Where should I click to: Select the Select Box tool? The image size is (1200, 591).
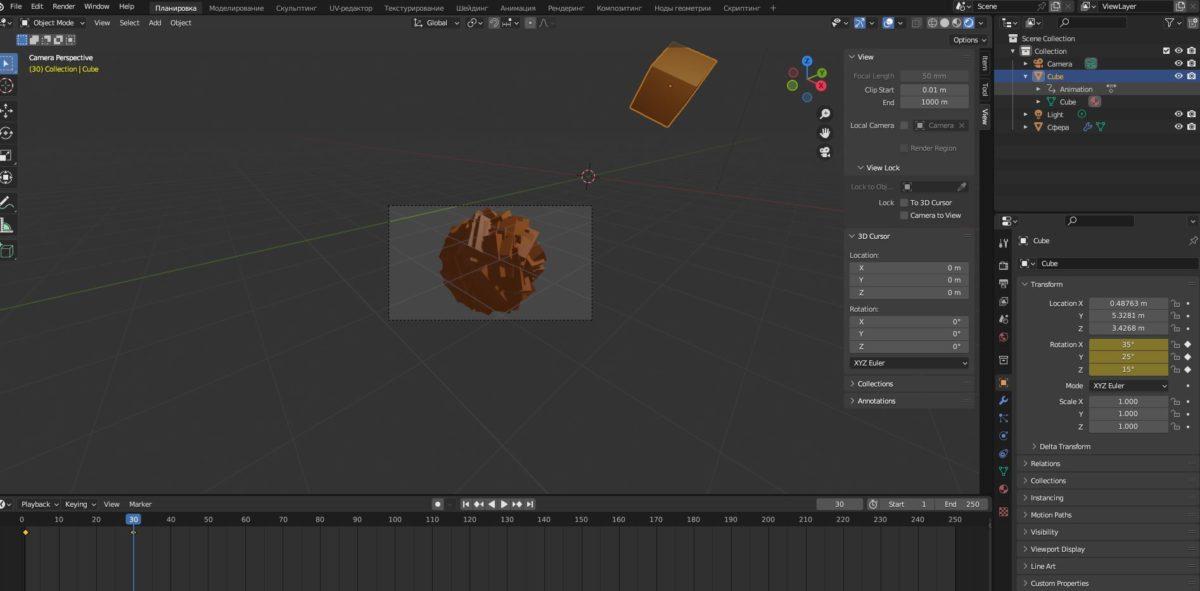tap(7, 64)
